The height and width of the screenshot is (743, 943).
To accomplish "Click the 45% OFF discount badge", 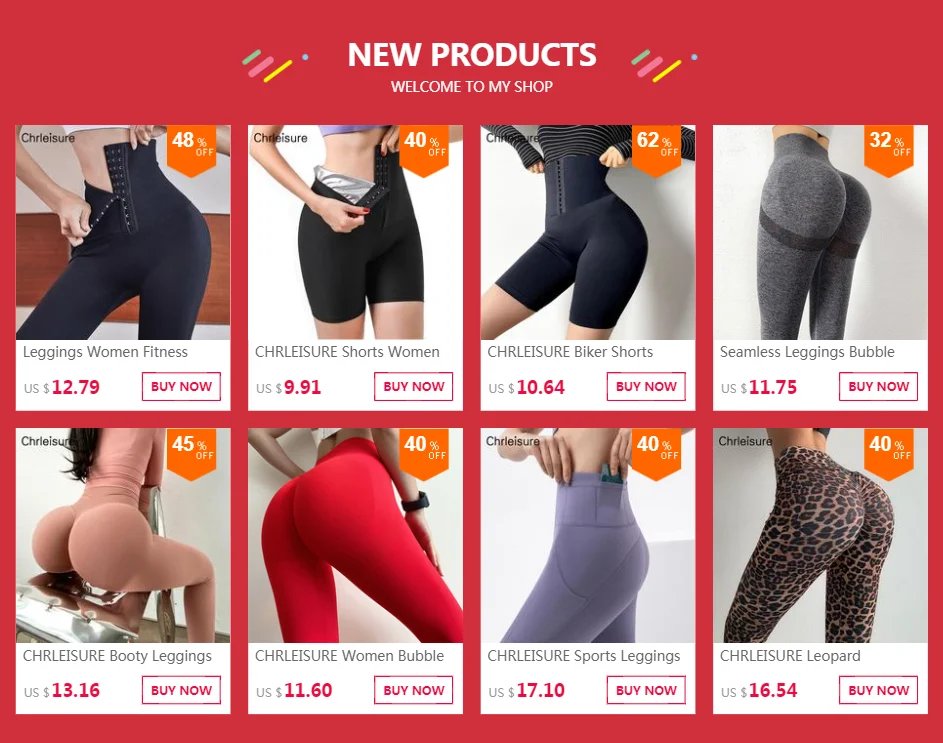I will pyautogui.click(x=191, y=454).
